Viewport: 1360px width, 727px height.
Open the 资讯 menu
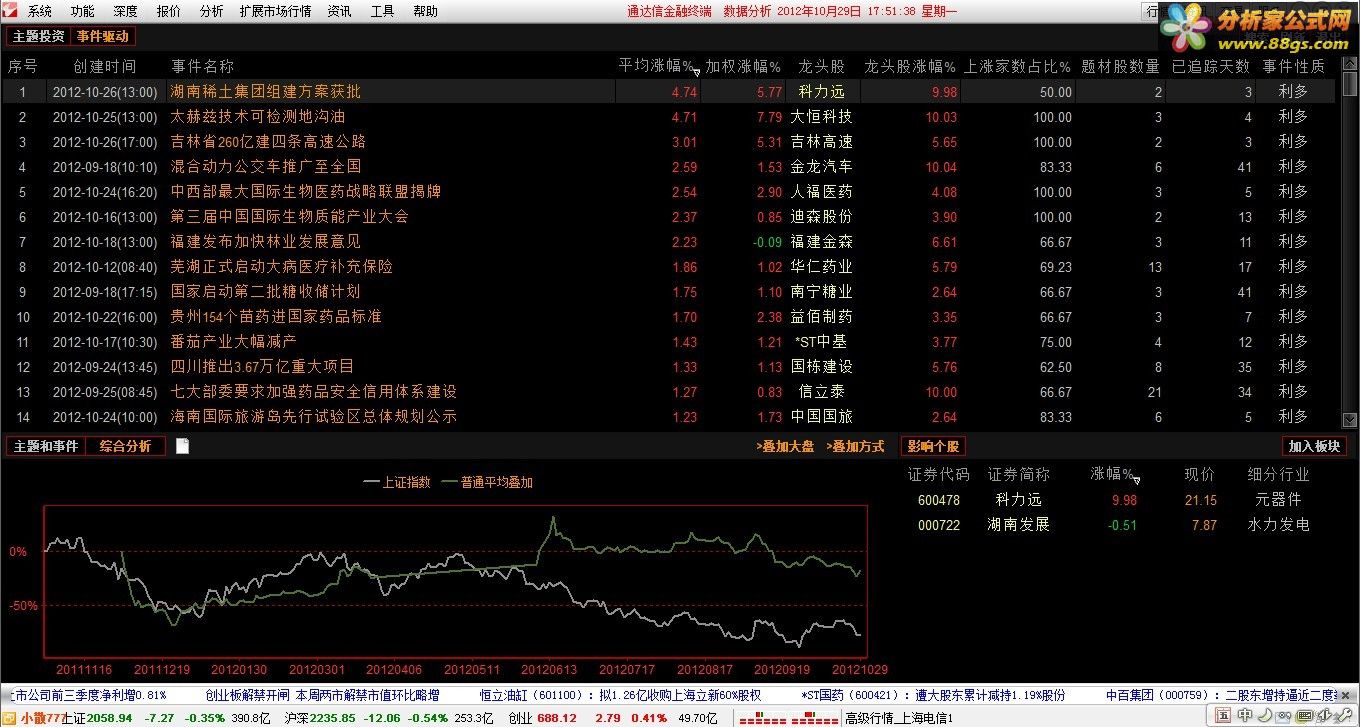[x=340, y=11]
